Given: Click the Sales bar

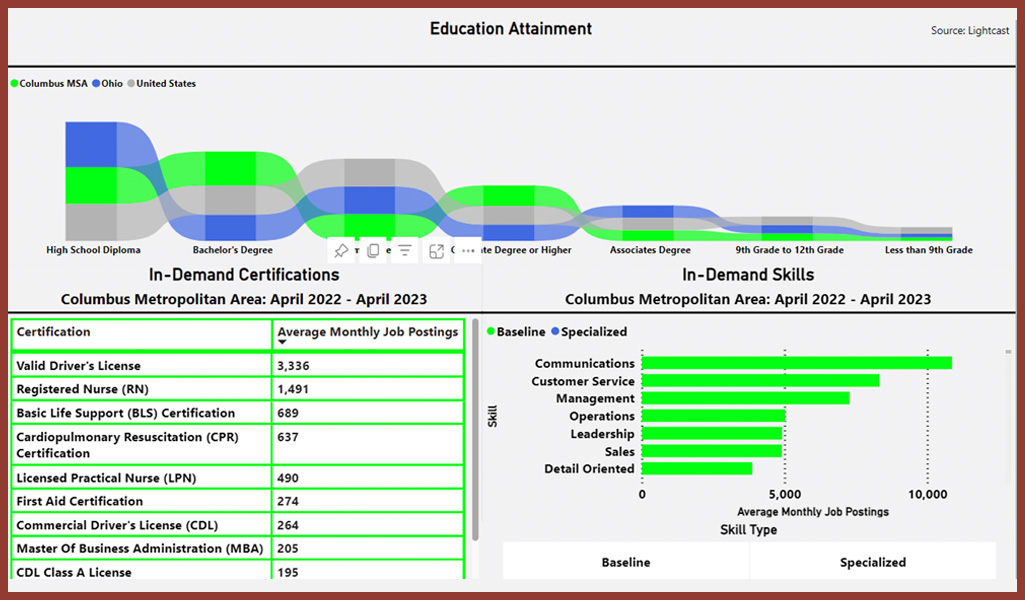Looking at the screenshot, I should click(x=712, y=451).
